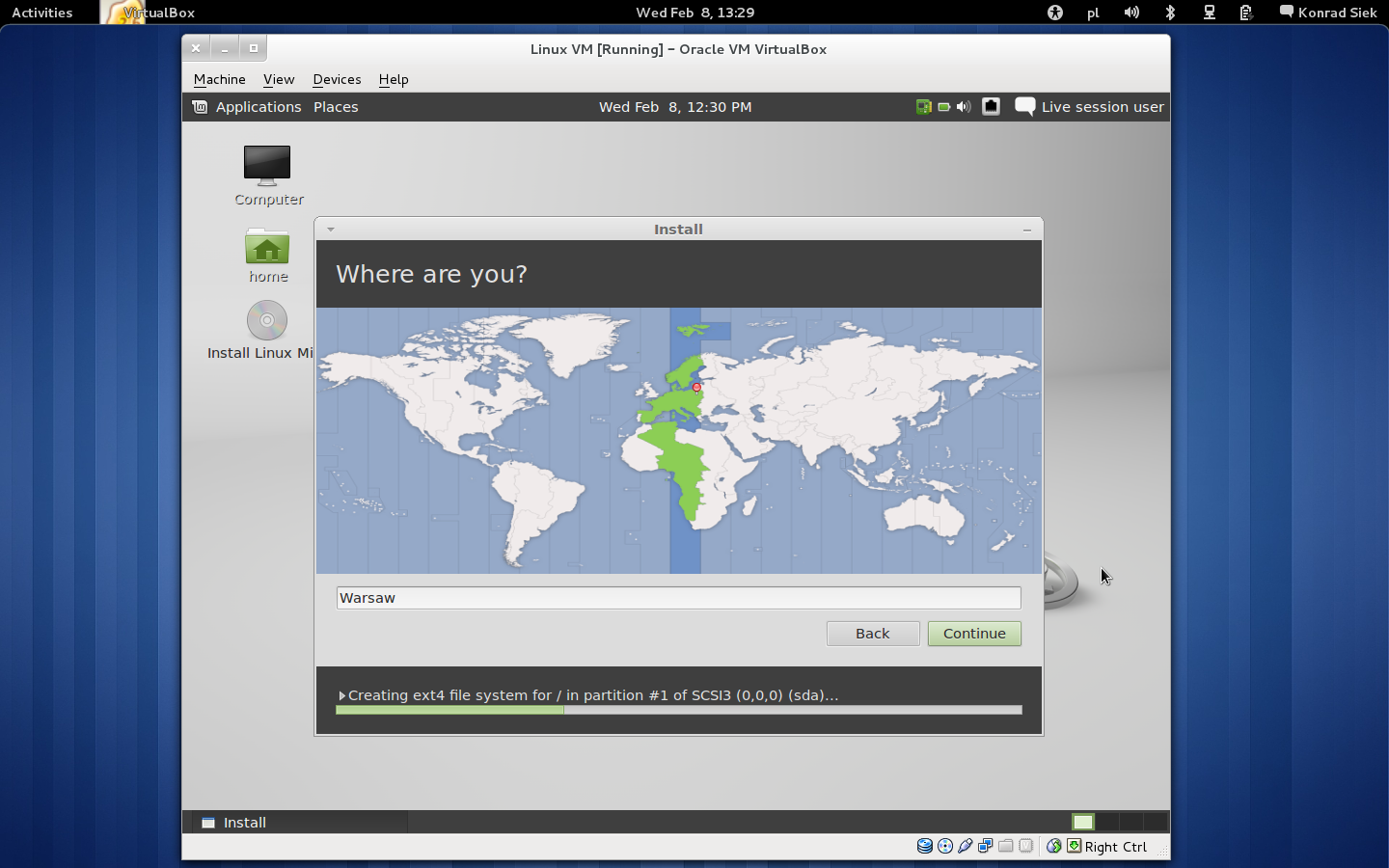Click the Warsaw timezone text field
The height and width of the screenshot is (868, 1389).
click(x=678, y=598)
